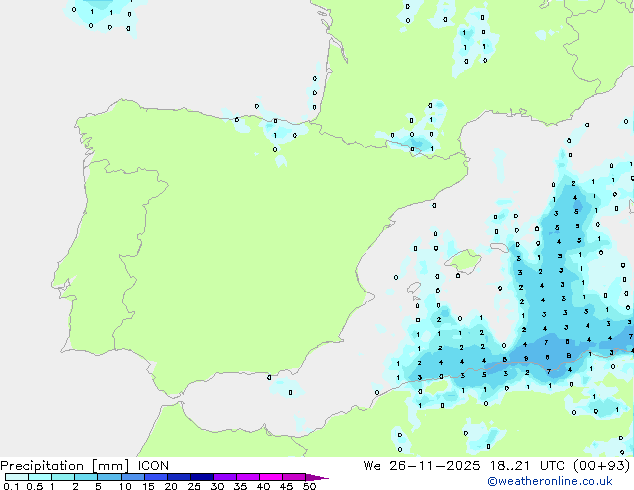Click the purple arrow above 50 on legend

(x=317, y=478)
